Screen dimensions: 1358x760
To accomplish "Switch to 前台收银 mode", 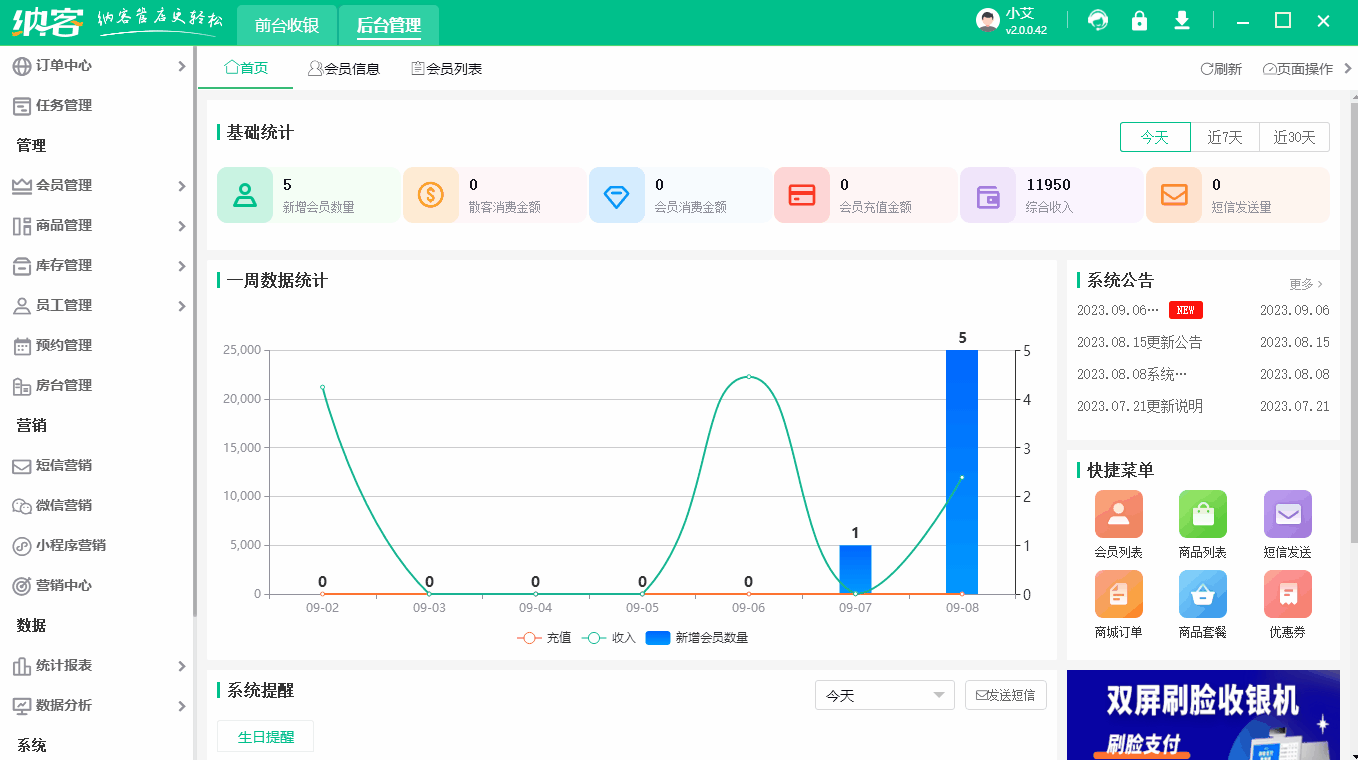I will 286,25.
